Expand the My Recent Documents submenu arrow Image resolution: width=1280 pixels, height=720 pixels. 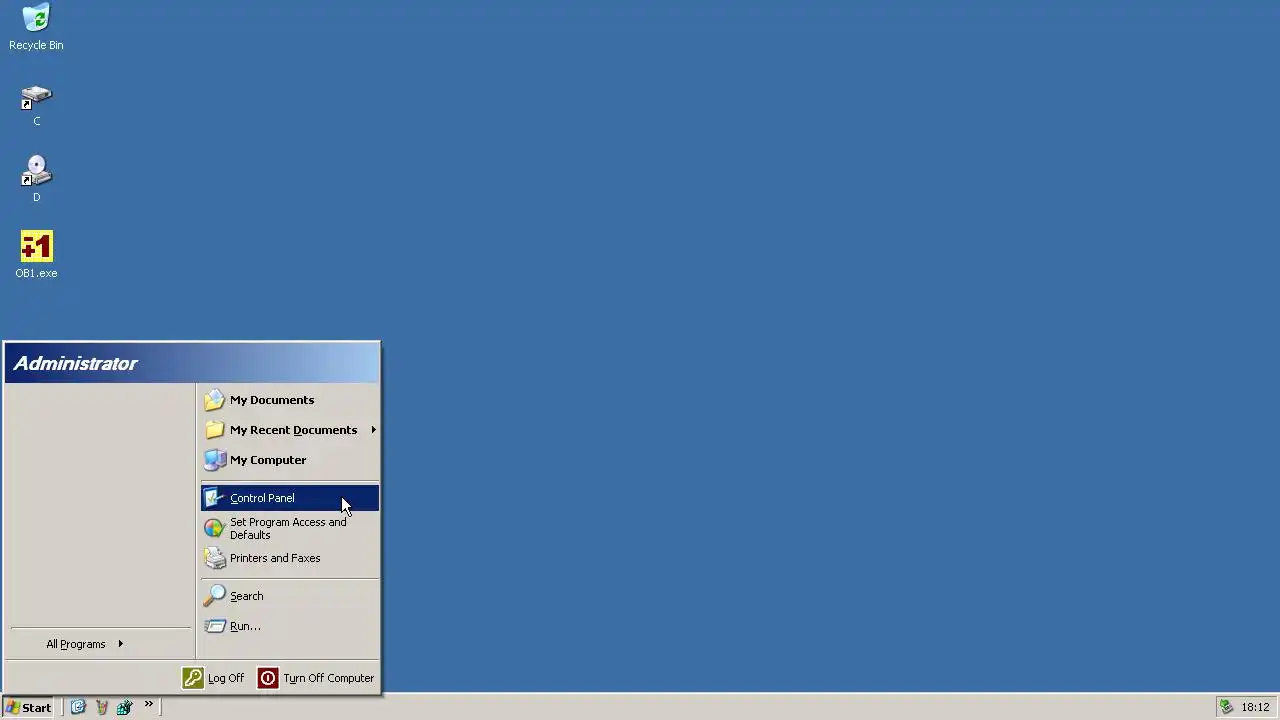click(373, 430)
